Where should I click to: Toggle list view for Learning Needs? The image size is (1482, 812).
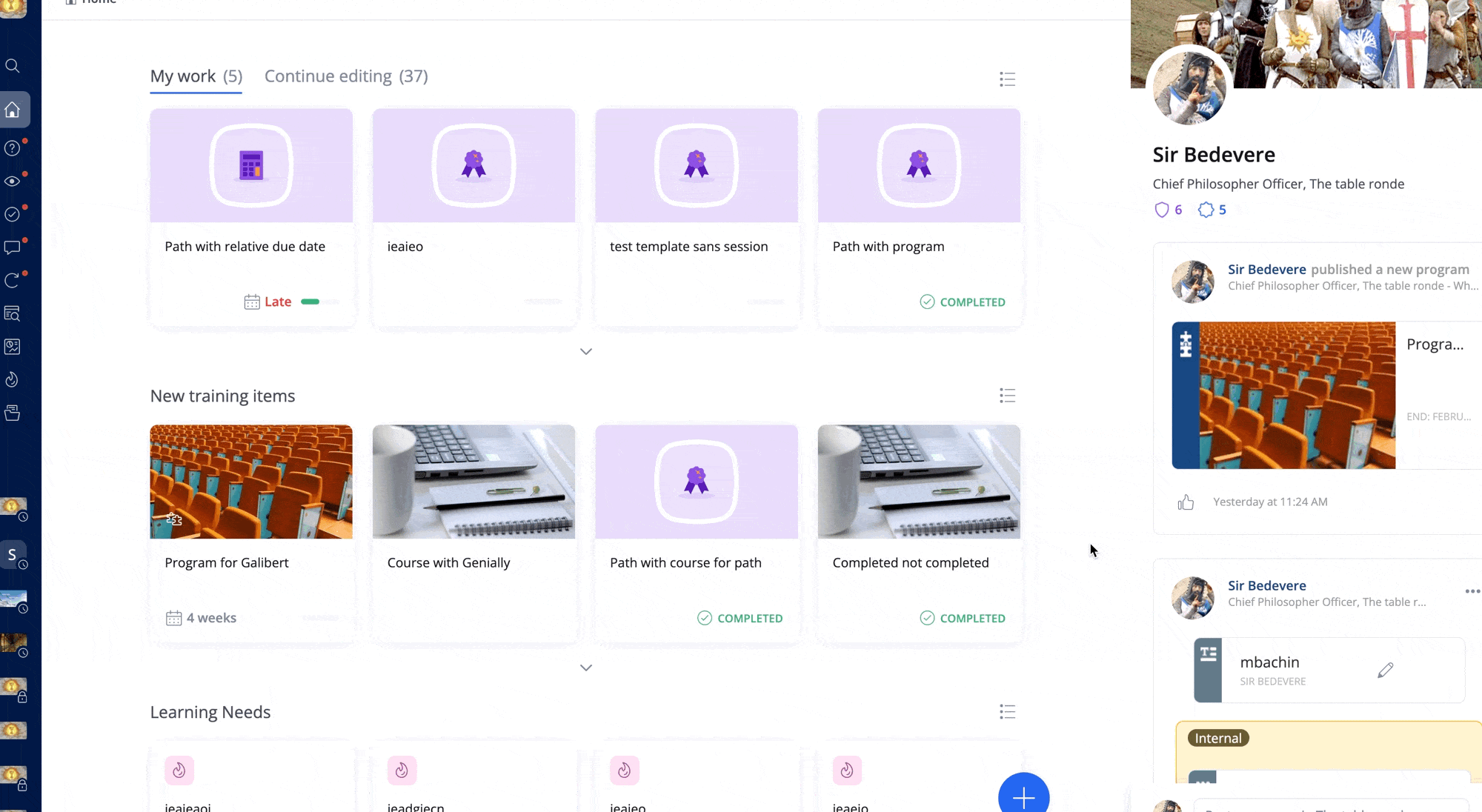(1007, 712)
